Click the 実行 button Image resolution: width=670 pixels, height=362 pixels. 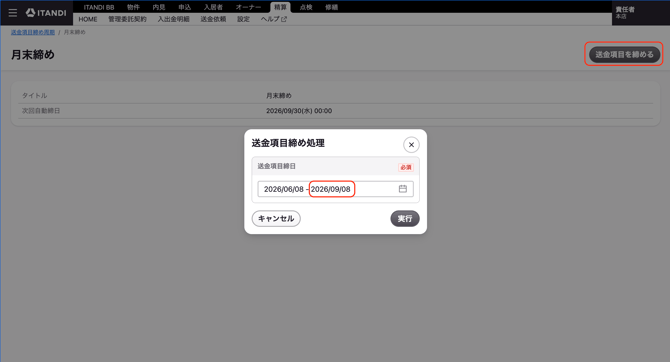[x=405, y=218]
